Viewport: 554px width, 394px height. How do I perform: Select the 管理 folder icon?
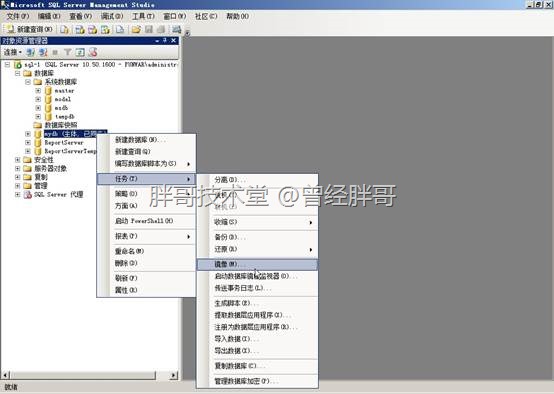tap(28, 186)
